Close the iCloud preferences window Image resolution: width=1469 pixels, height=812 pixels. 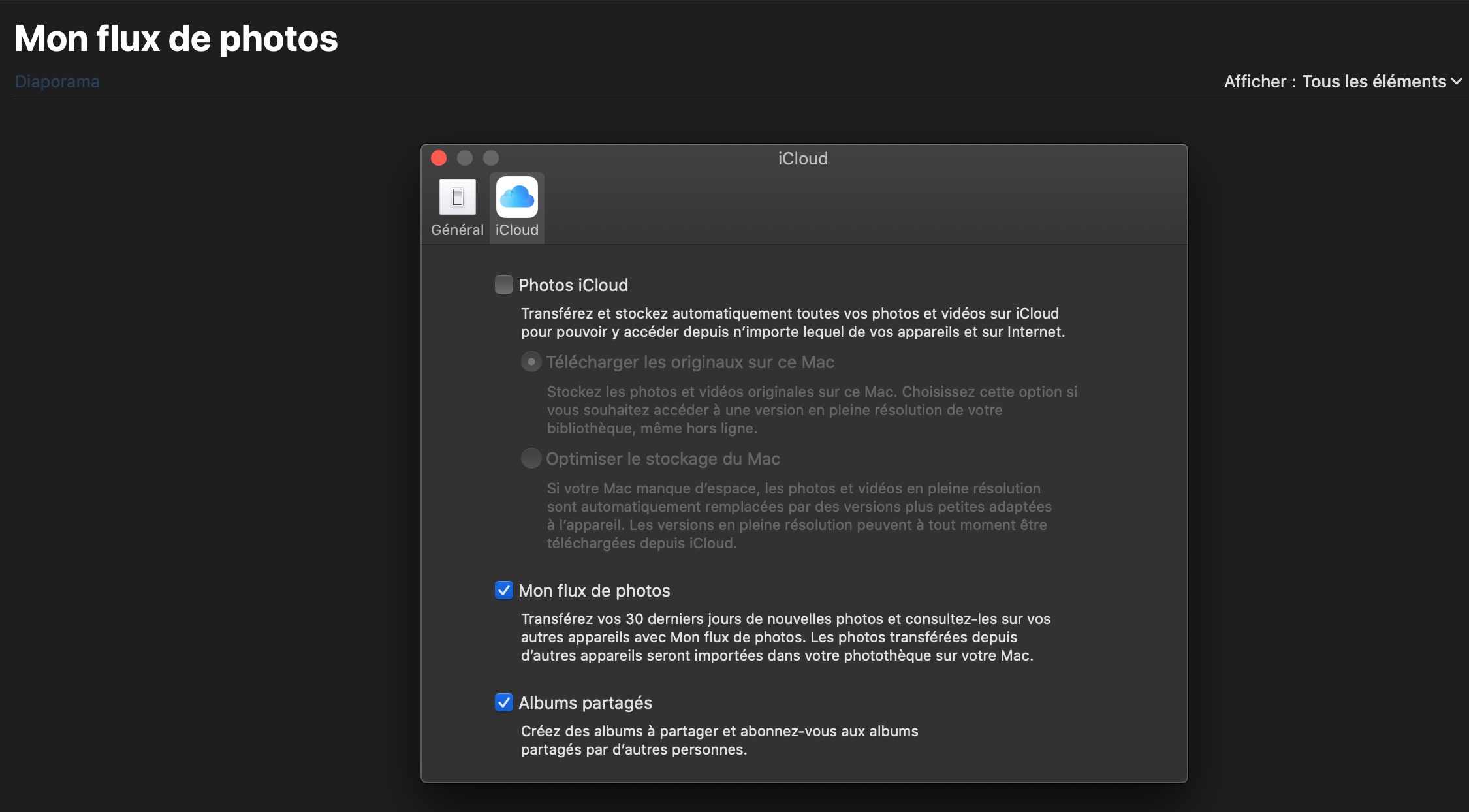[x=439, y=158]
